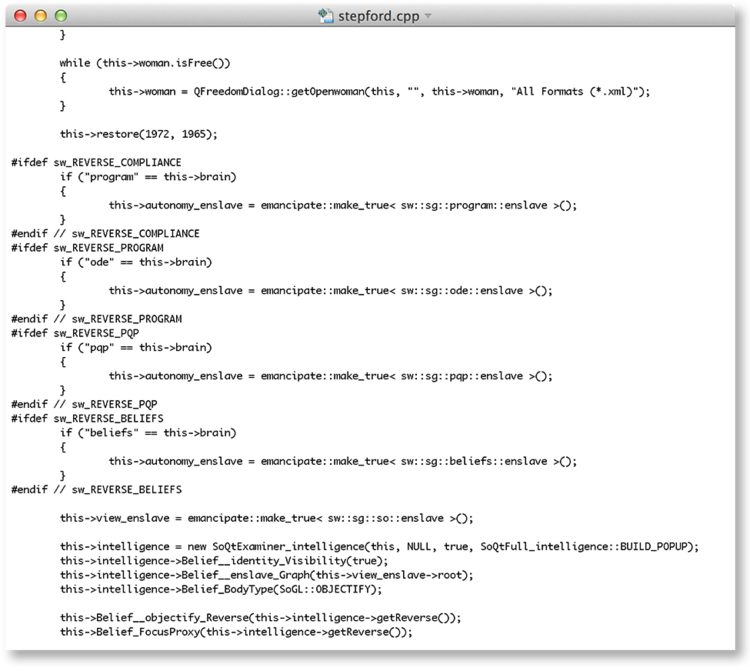
Task: Click the #endif // sw_REVERSE_COMPLIANCE line
Action: click(105, 233)
